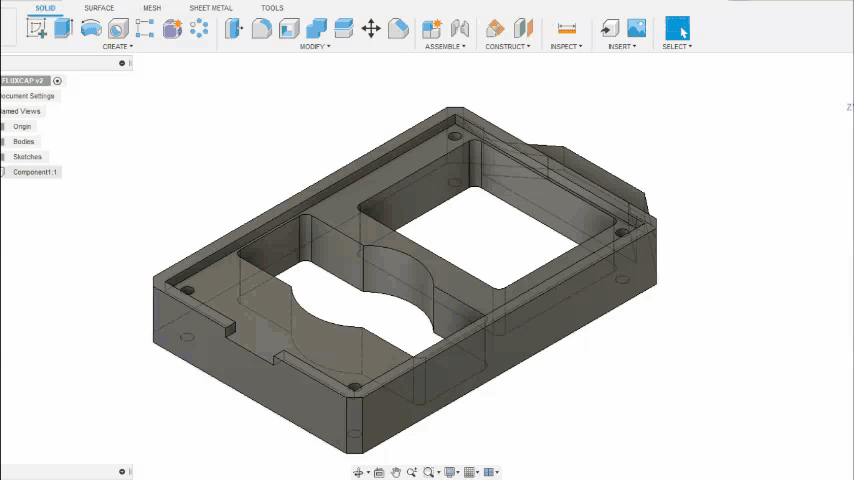This screenshot has width=854, height=480.
Task: Click the Measure tool under Inspect
Action: click(x=567, y=28)
